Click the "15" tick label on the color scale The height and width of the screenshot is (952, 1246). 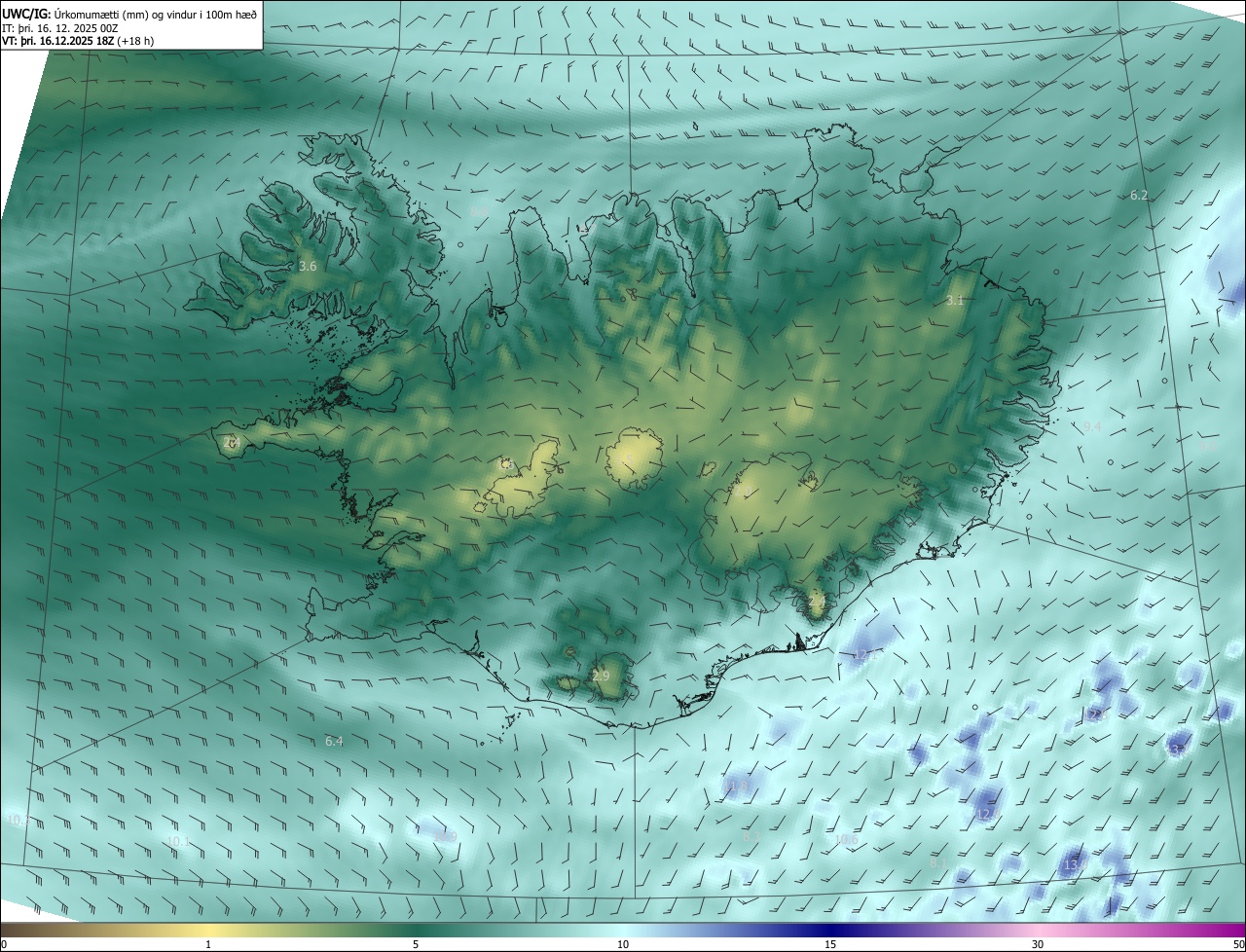(830, 944)
